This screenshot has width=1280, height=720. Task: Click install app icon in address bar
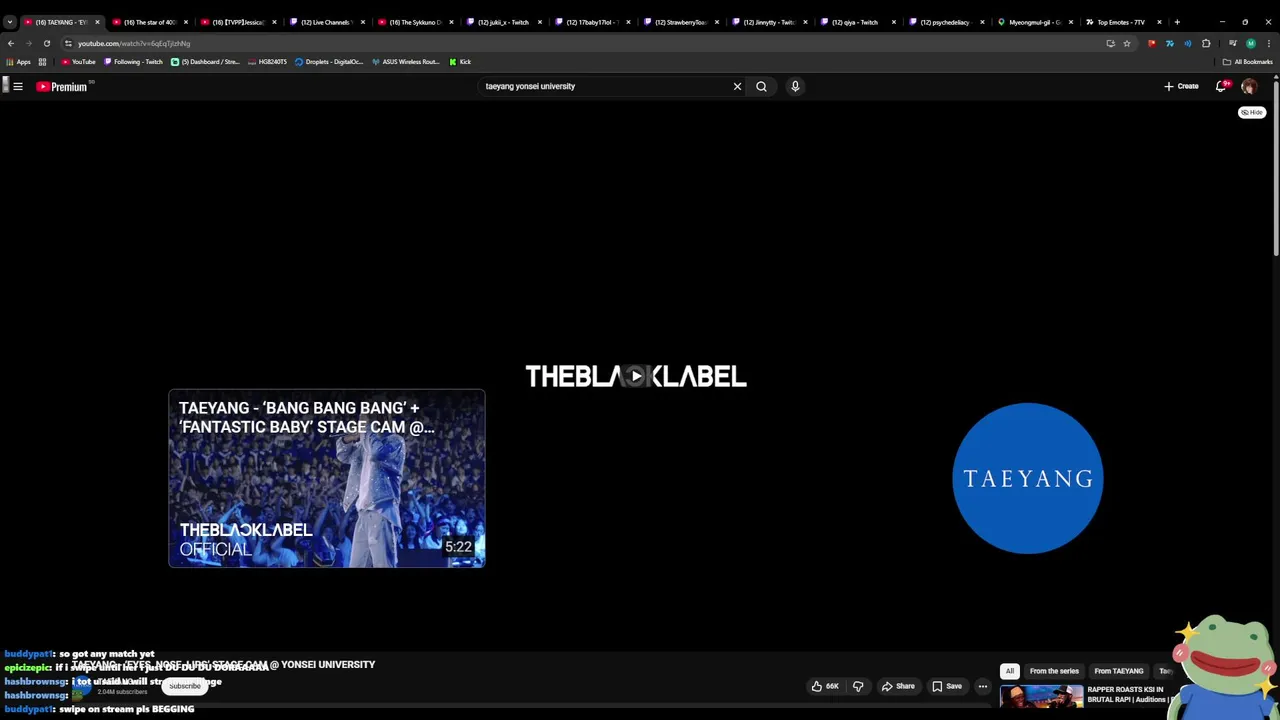(x=1110, y=43)
